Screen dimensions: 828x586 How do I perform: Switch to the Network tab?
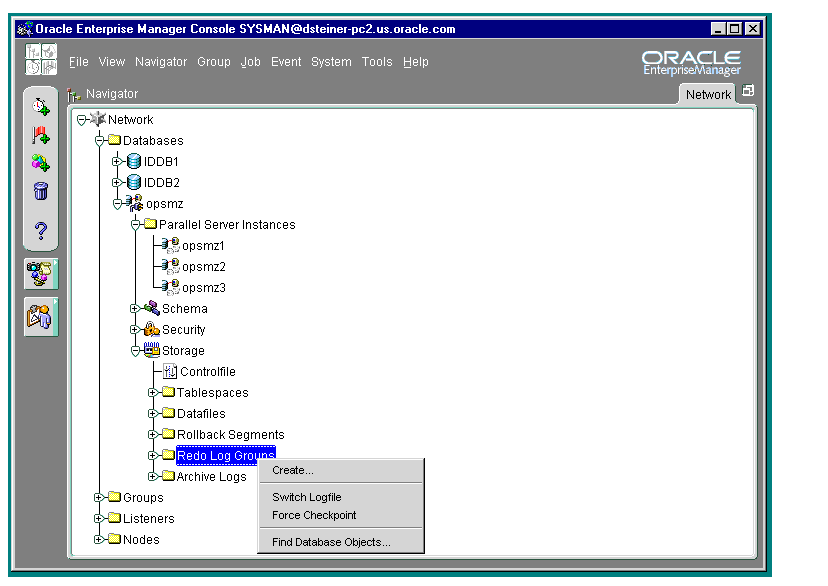click(x=708, y=94)
